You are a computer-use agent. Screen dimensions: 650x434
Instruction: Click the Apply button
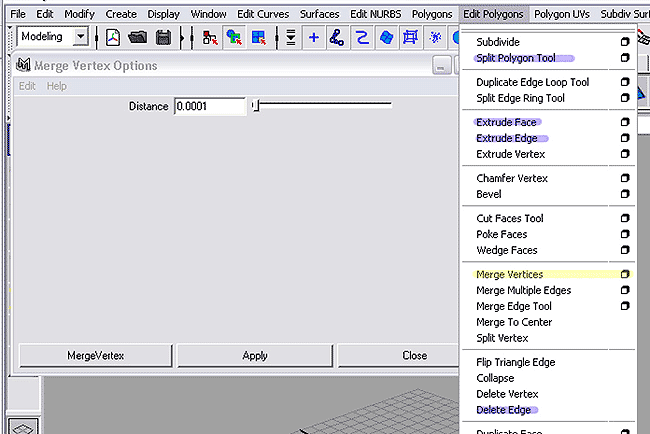click(x=255, y=356)
